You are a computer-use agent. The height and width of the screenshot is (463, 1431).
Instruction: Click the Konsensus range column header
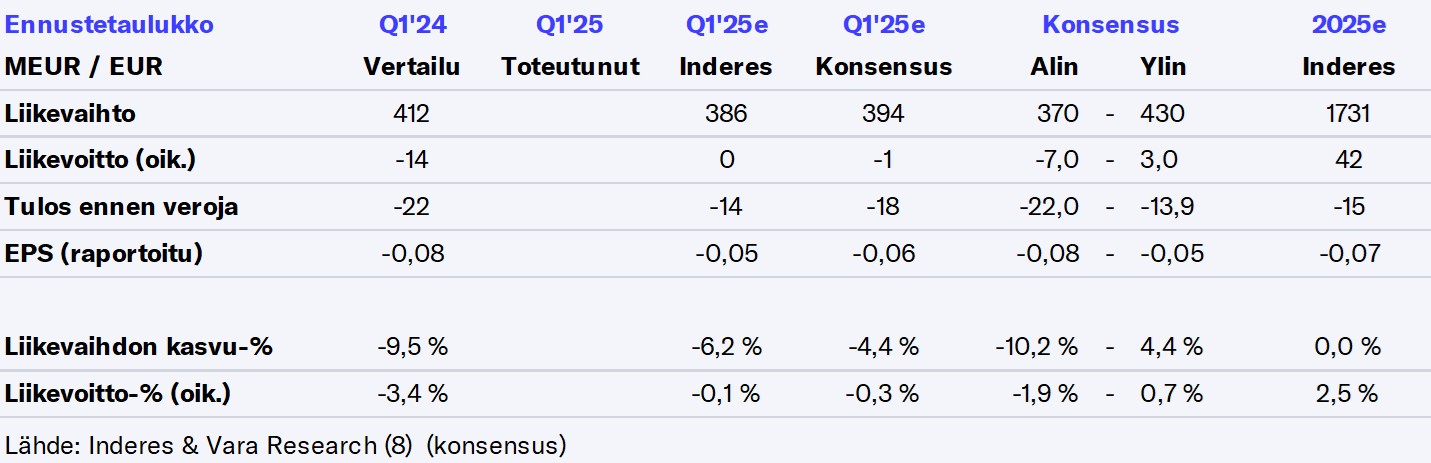click(1110, 25)
